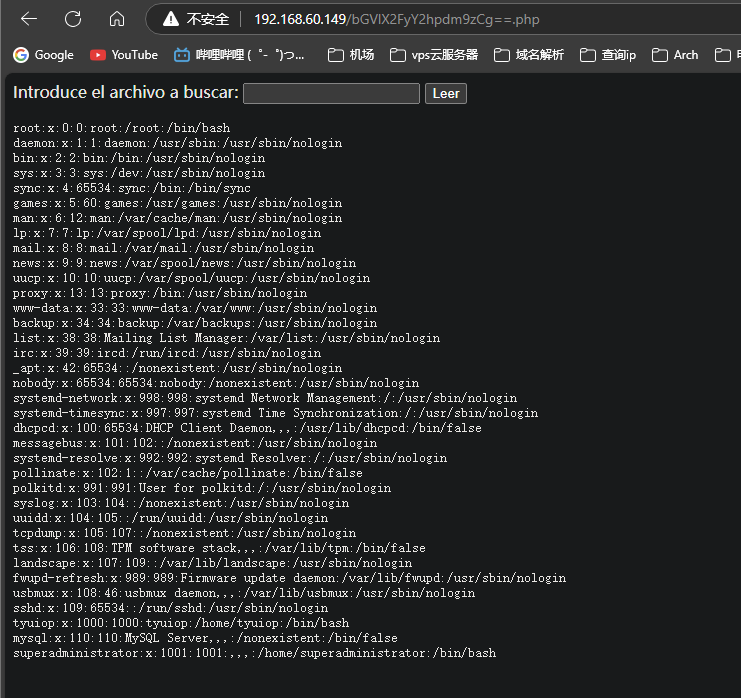Click the insecure site warning icon
This screenshot has height=698, width=741.
coord(171,19)
